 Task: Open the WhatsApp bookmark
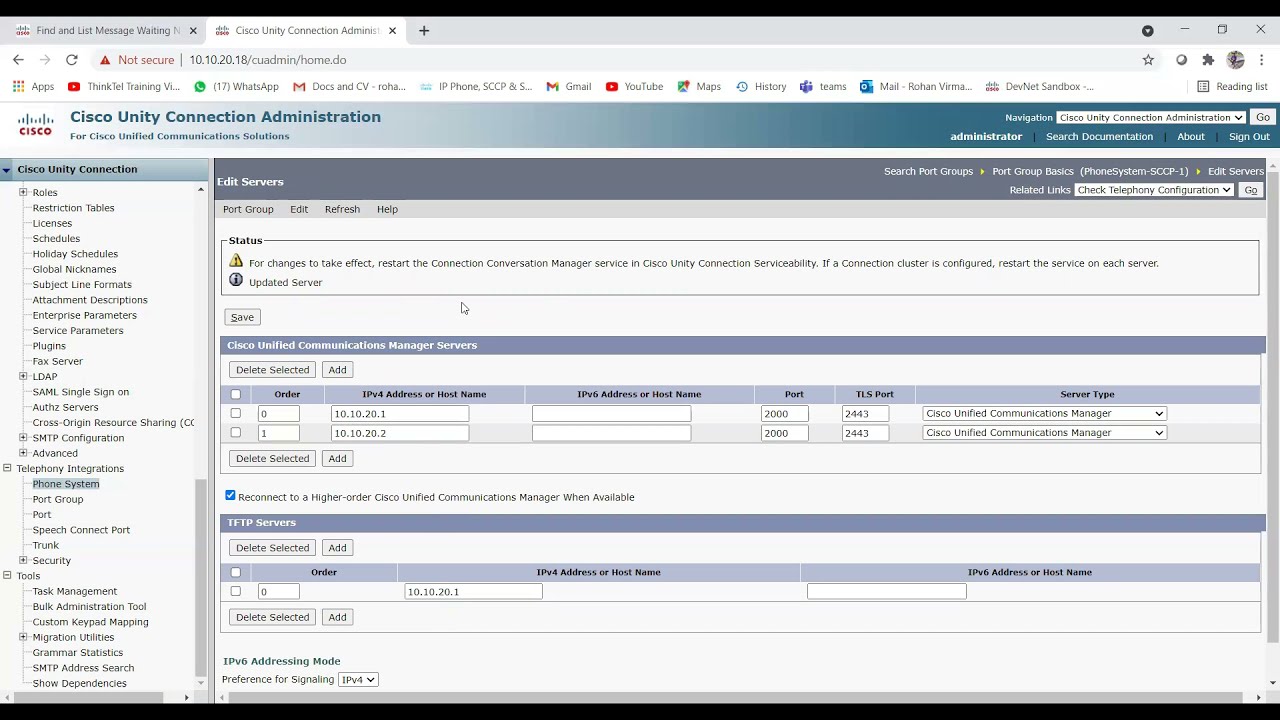coord(236,87)
